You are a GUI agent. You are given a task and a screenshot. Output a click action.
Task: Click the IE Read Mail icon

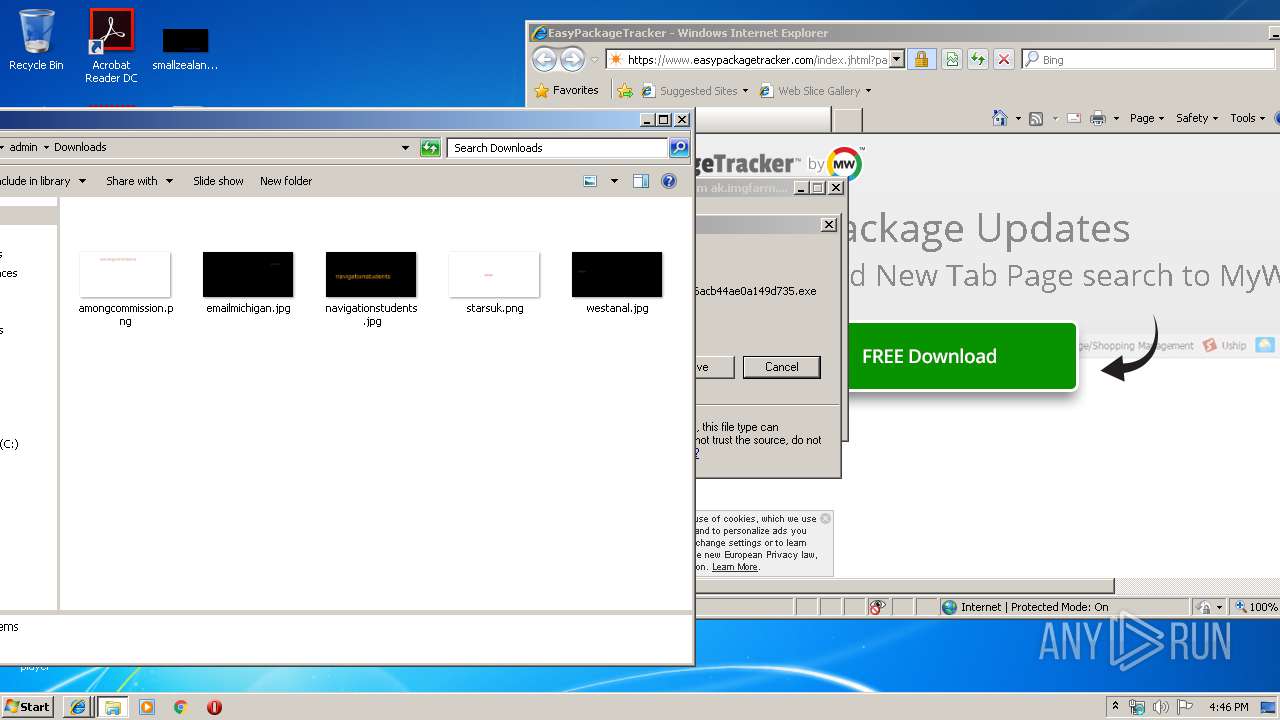tap(1074, 118)
